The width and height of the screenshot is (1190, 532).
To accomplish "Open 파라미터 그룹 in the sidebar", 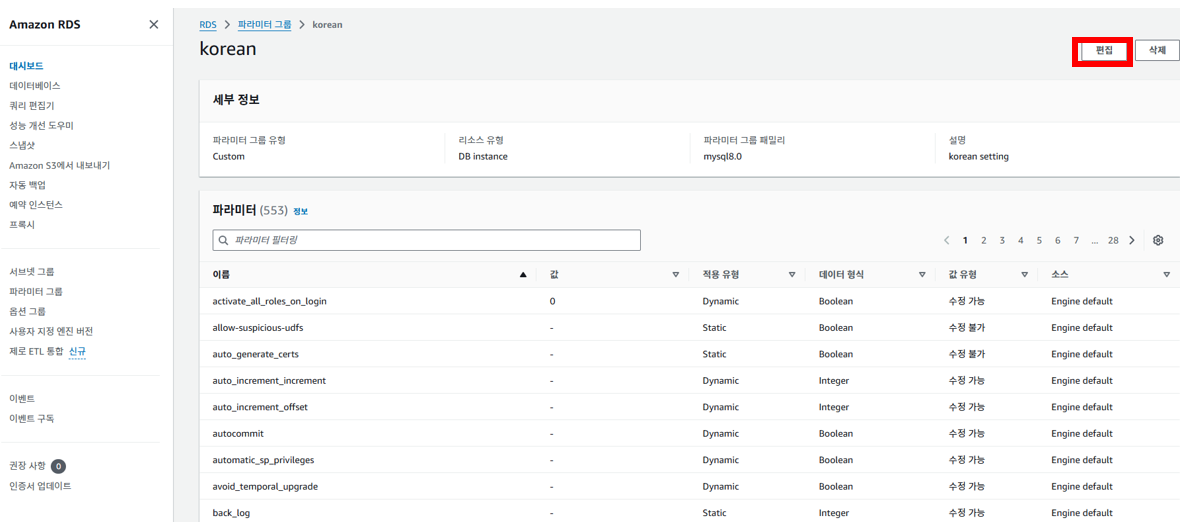I will [36, 291].
